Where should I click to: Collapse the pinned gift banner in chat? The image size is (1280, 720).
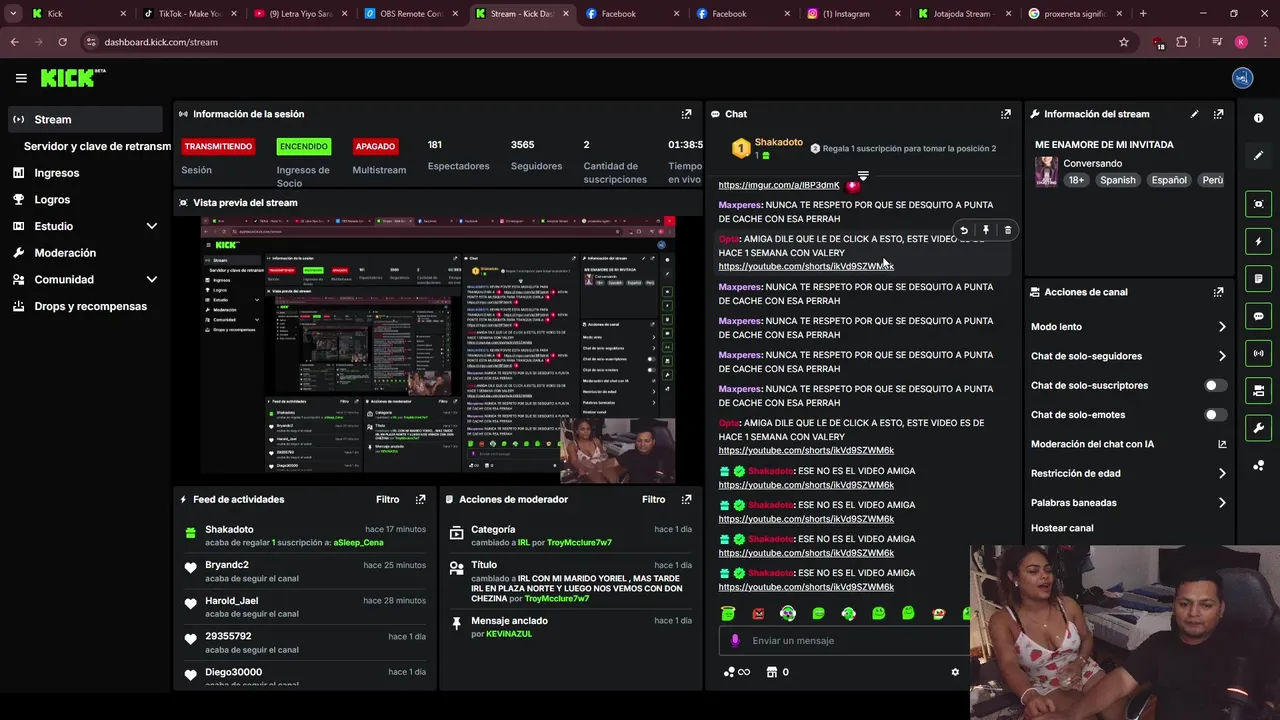point(863,176)
